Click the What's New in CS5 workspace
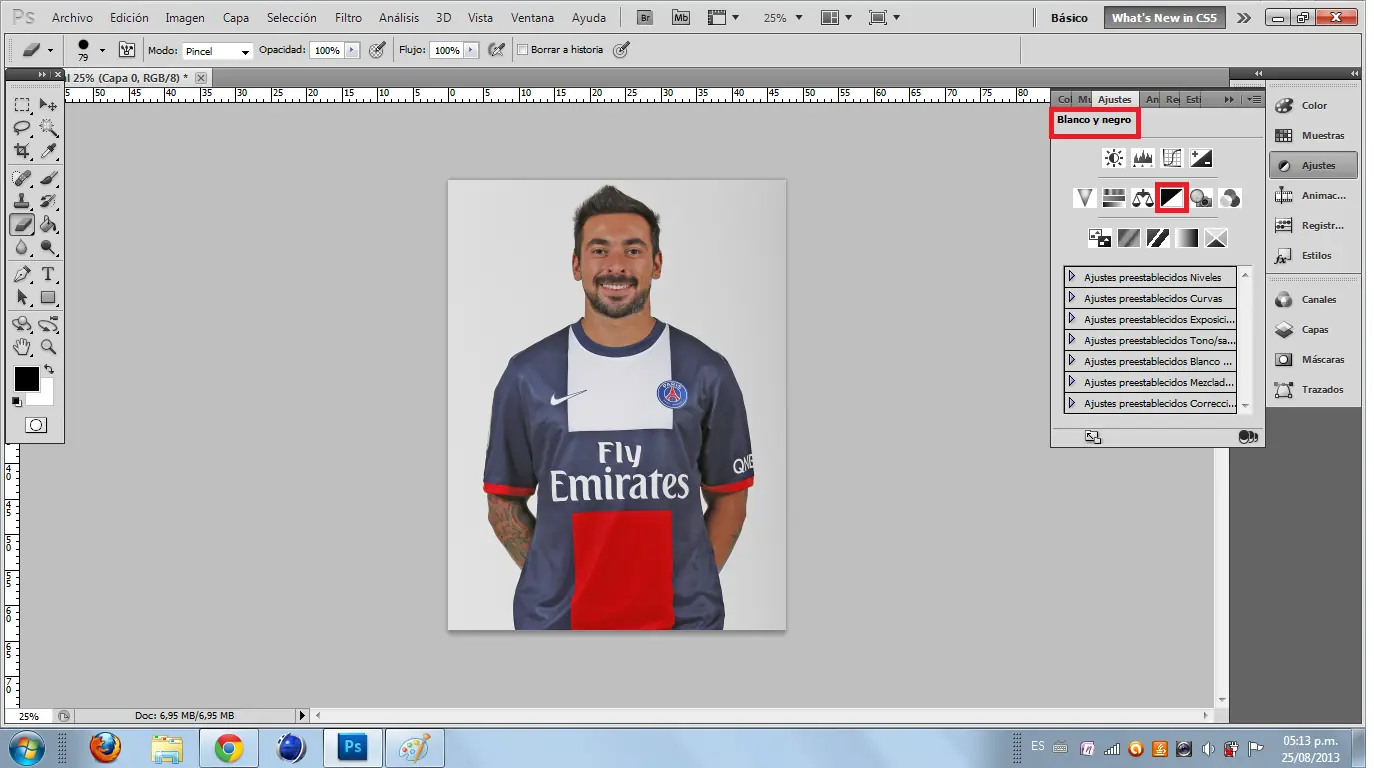The width and height of the screenshot is (1374, 768). pos(1164,18)
